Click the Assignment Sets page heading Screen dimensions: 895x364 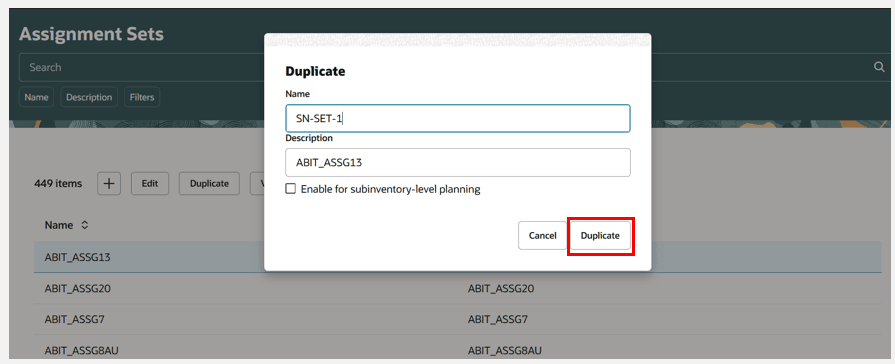coord(91,34)
